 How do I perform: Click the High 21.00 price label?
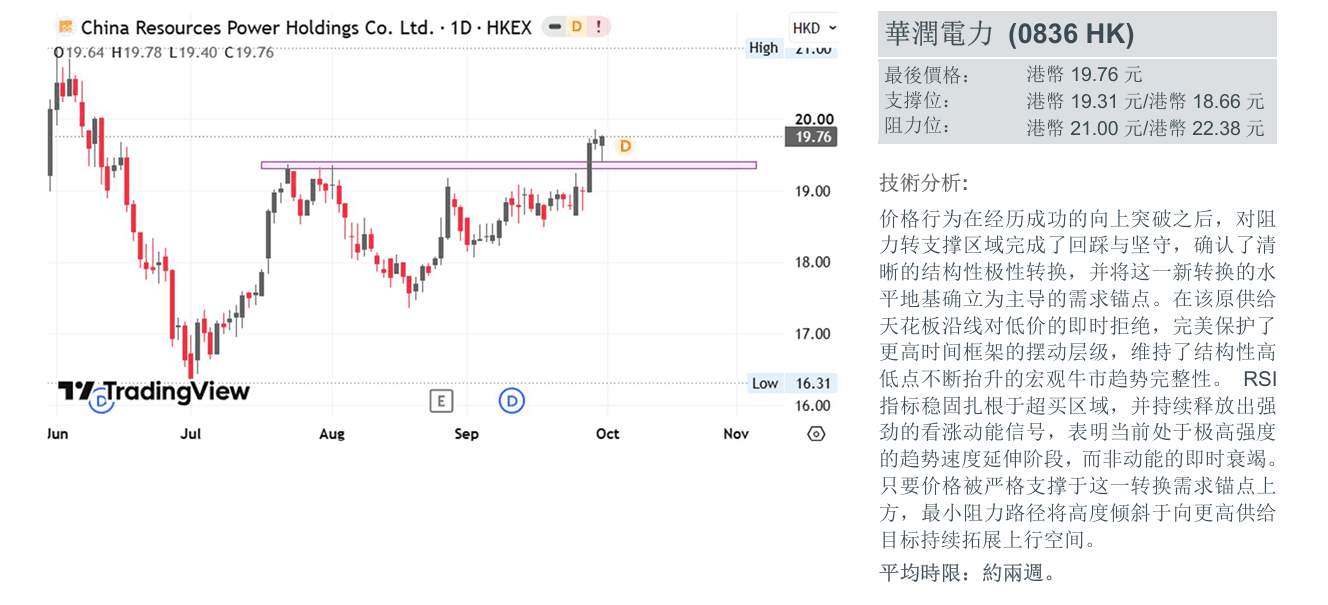791,48
